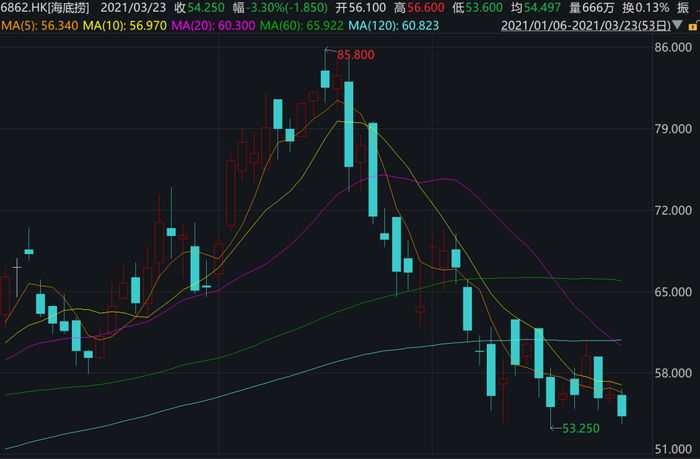Click the 85.800 high price marker
Image resolution: width=700 pixels, height=459 pixels.
point(355,55)
